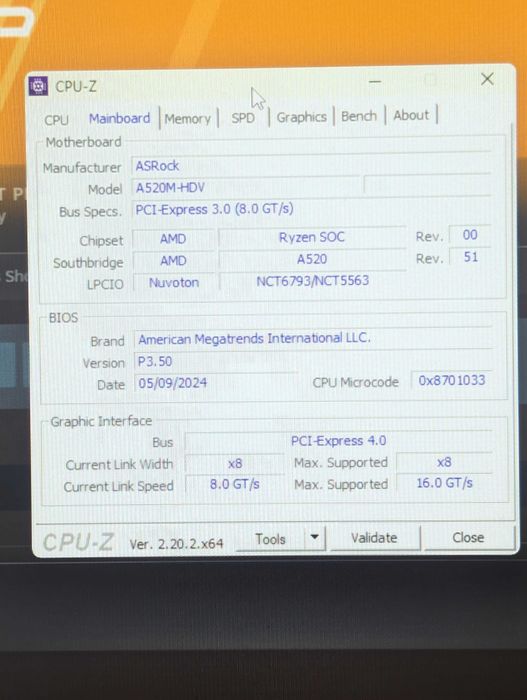
Task: Click BIOS date 05/09/2024
Action: pos(172,383)
